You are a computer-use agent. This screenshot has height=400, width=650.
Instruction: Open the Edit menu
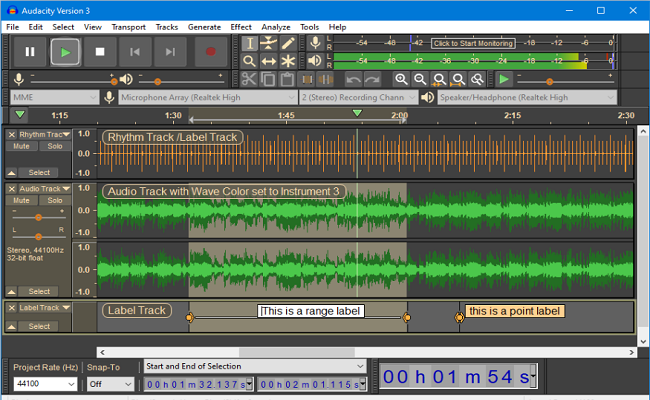pyautogui.click(x=35, y=27)
